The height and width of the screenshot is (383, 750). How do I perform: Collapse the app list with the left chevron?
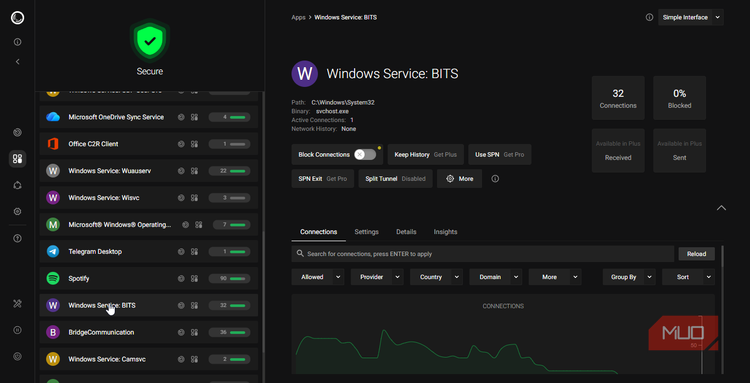point(18,62)
